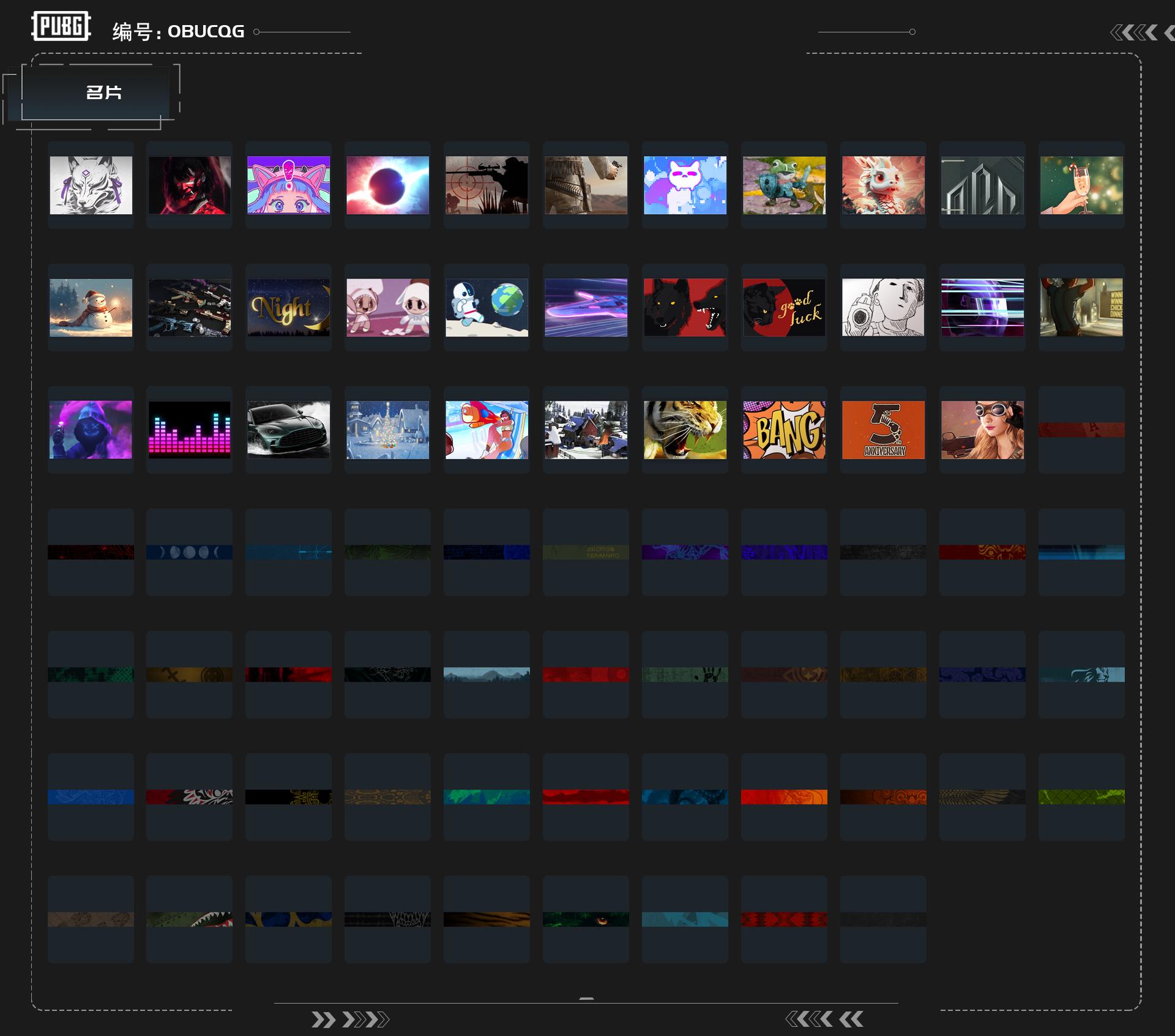Choose the gold smiley face banner
The height and width of the screenshot is (1036, 1175).
tap(190, 674)
